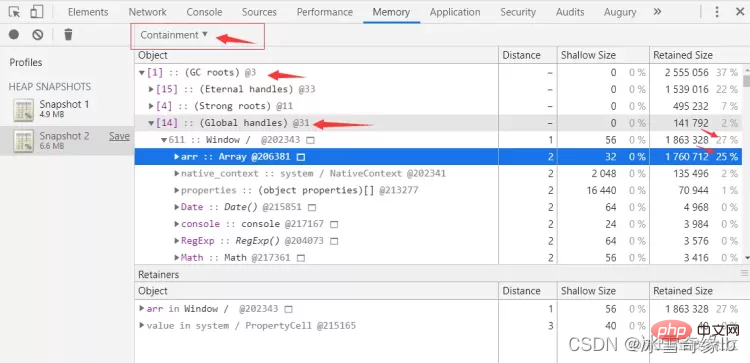
Task: Expand the arr in Window retainer row
Action: tap(142, 308)
